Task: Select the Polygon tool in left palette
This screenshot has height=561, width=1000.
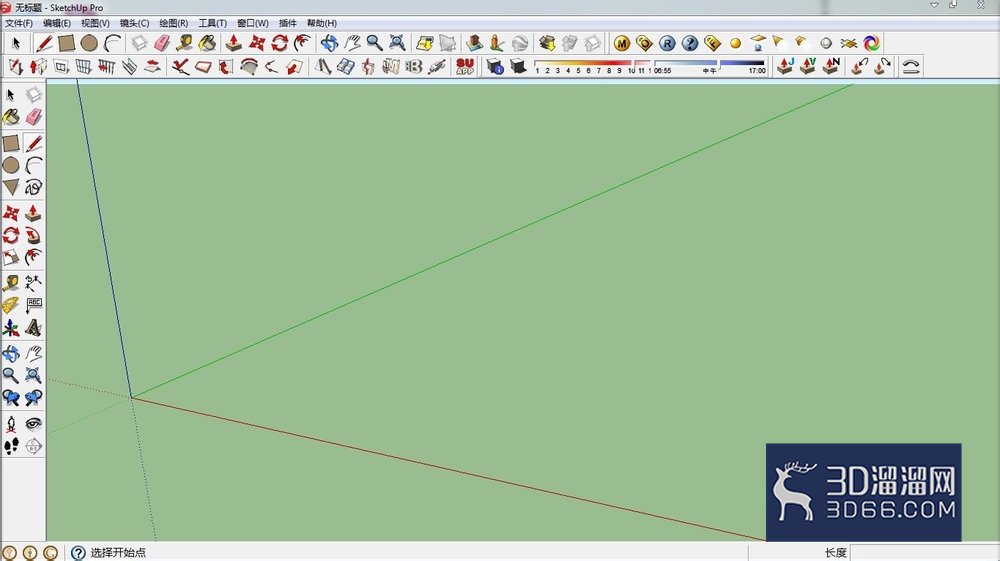Action: coord(11,187)
